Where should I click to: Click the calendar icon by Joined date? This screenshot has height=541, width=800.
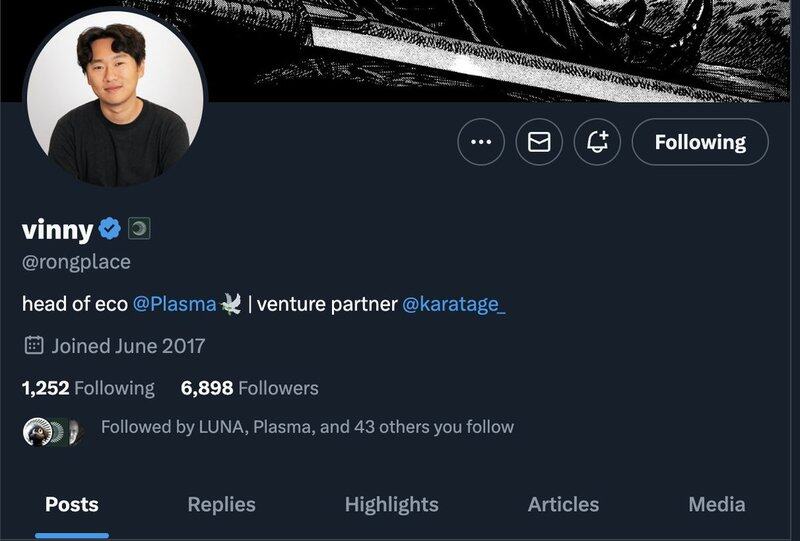33,346
